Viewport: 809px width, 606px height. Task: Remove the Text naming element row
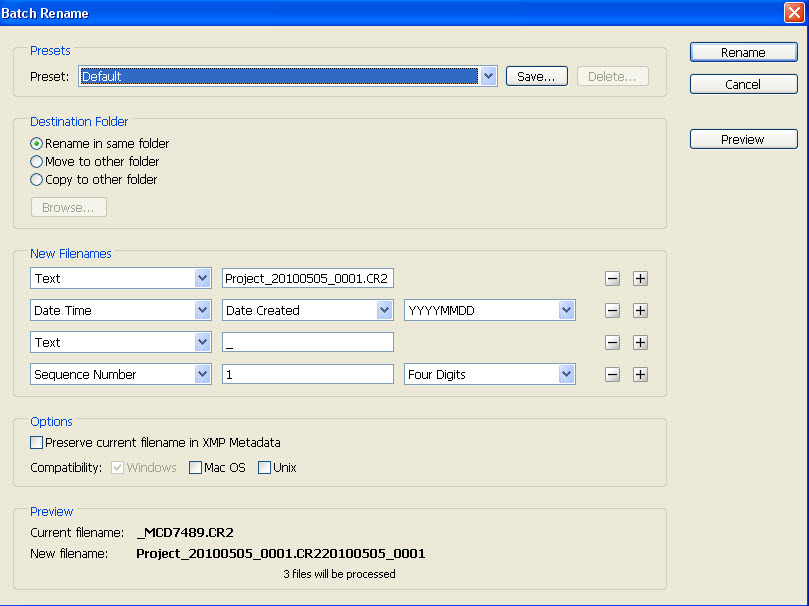(612, 278)
